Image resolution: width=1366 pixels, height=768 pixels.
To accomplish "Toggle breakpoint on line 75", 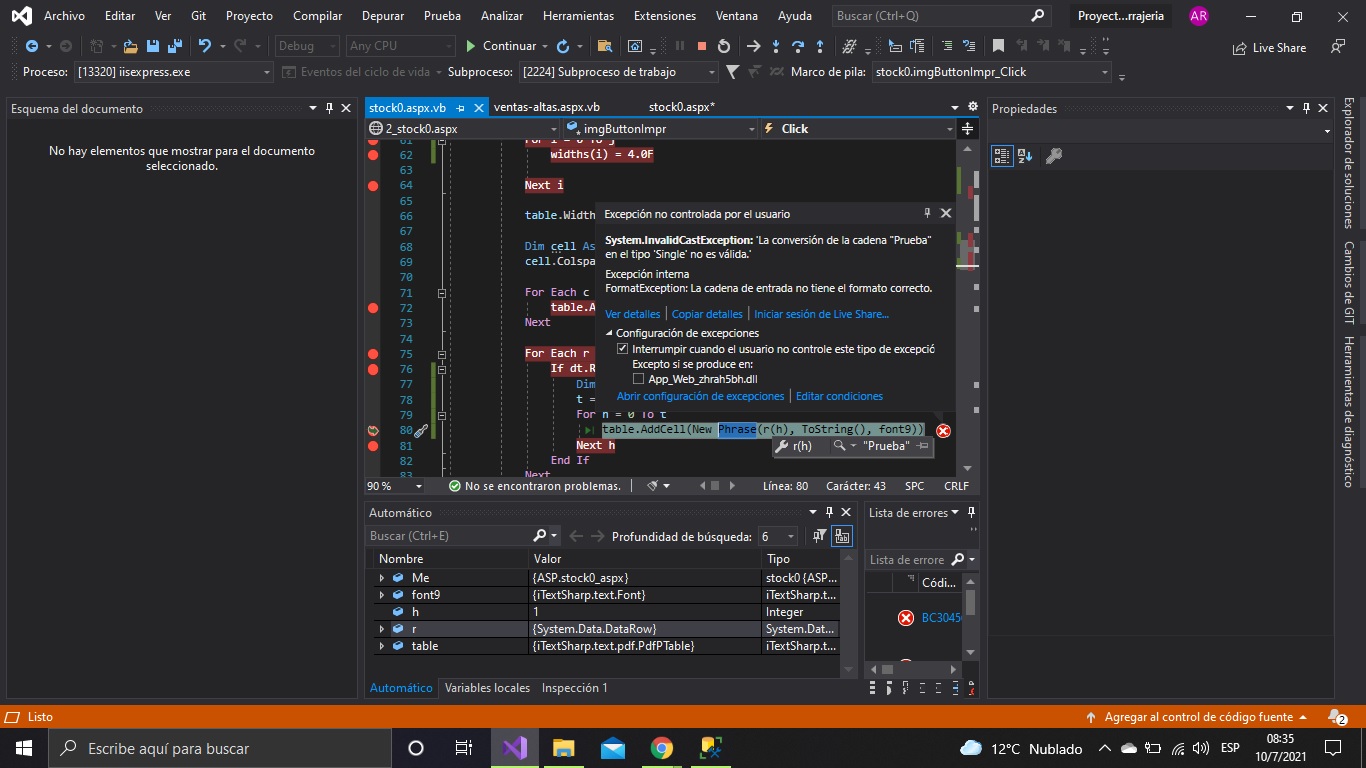I will (373, 354).
